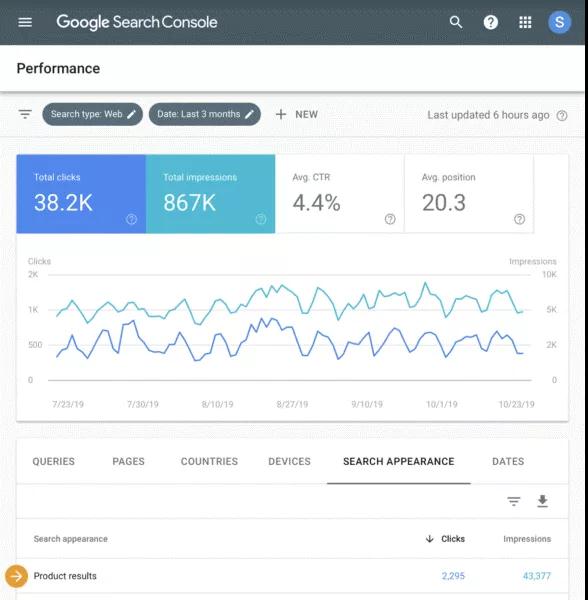Click the download export icon

tap(542, 501)
